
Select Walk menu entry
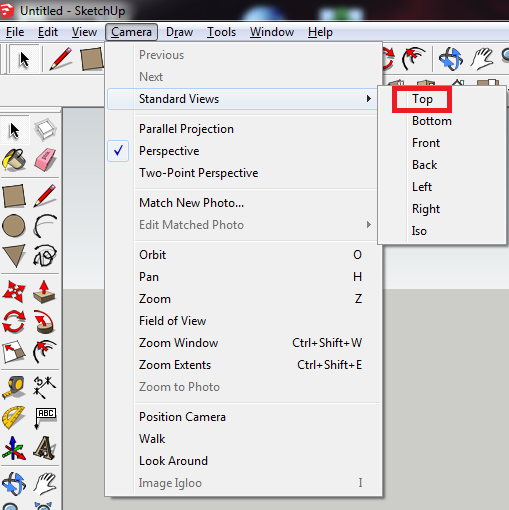click(242, 439)
